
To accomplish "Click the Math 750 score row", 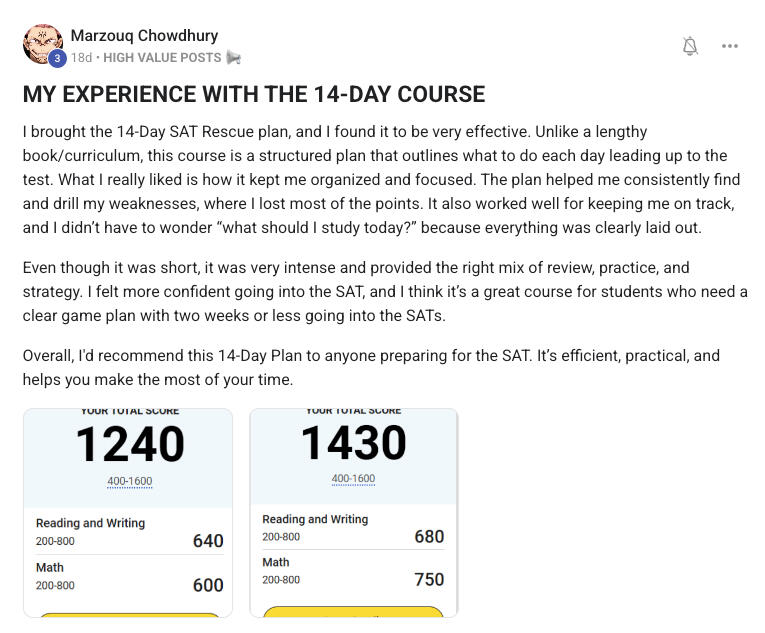I will coord(353,571).
